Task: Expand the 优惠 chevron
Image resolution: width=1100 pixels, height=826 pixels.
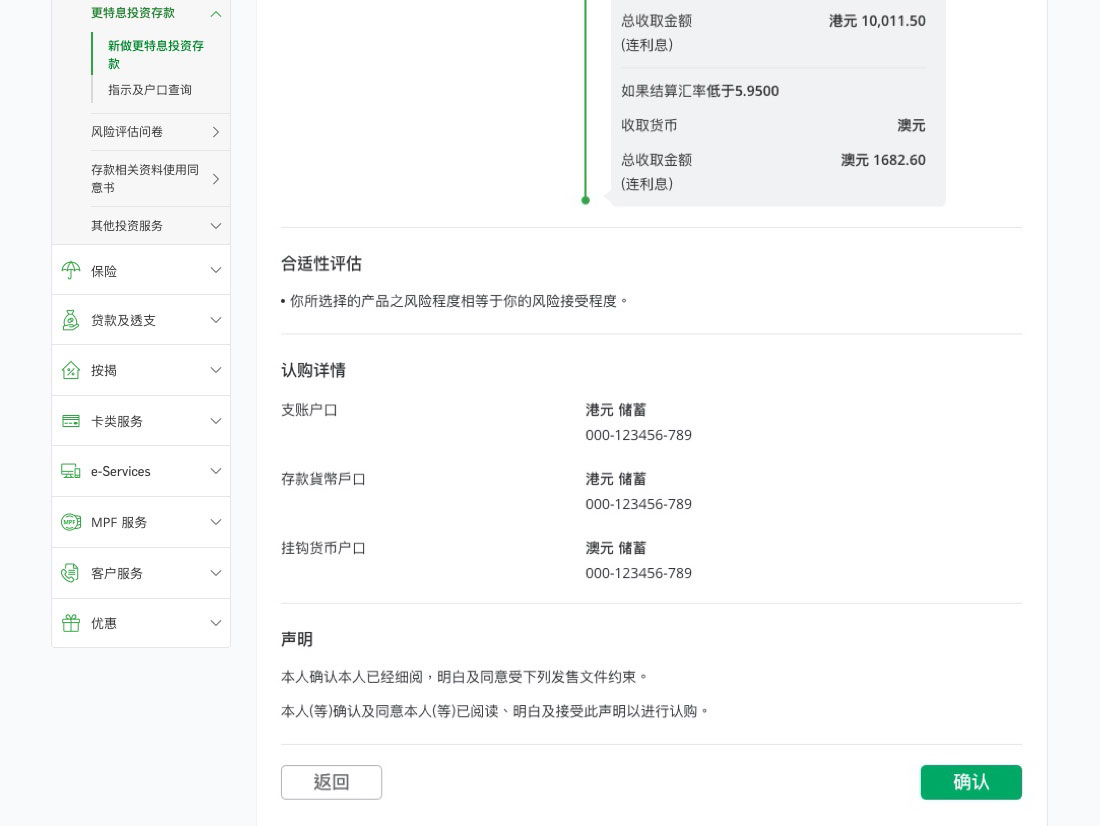Action: tap(216, 623)
